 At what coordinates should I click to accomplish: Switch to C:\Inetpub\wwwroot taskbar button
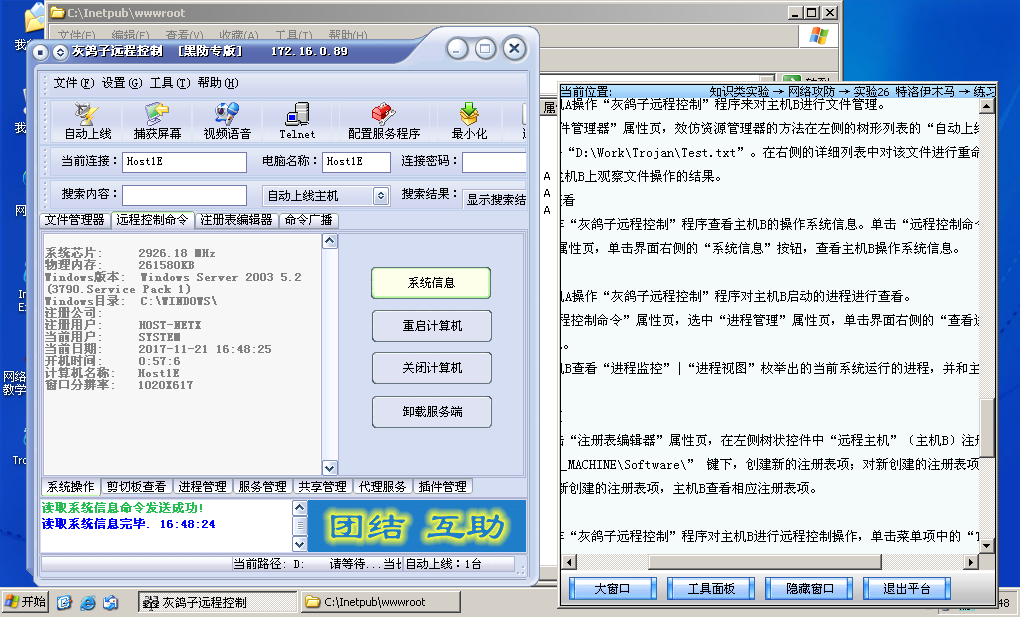(381, 602)
